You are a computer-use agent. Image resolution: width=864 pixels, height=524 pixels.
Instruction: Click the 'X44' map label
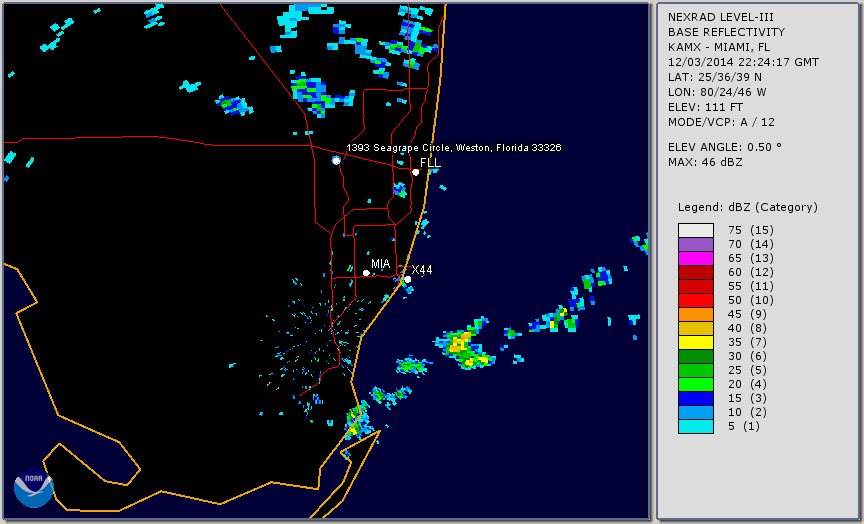point(422,269)
